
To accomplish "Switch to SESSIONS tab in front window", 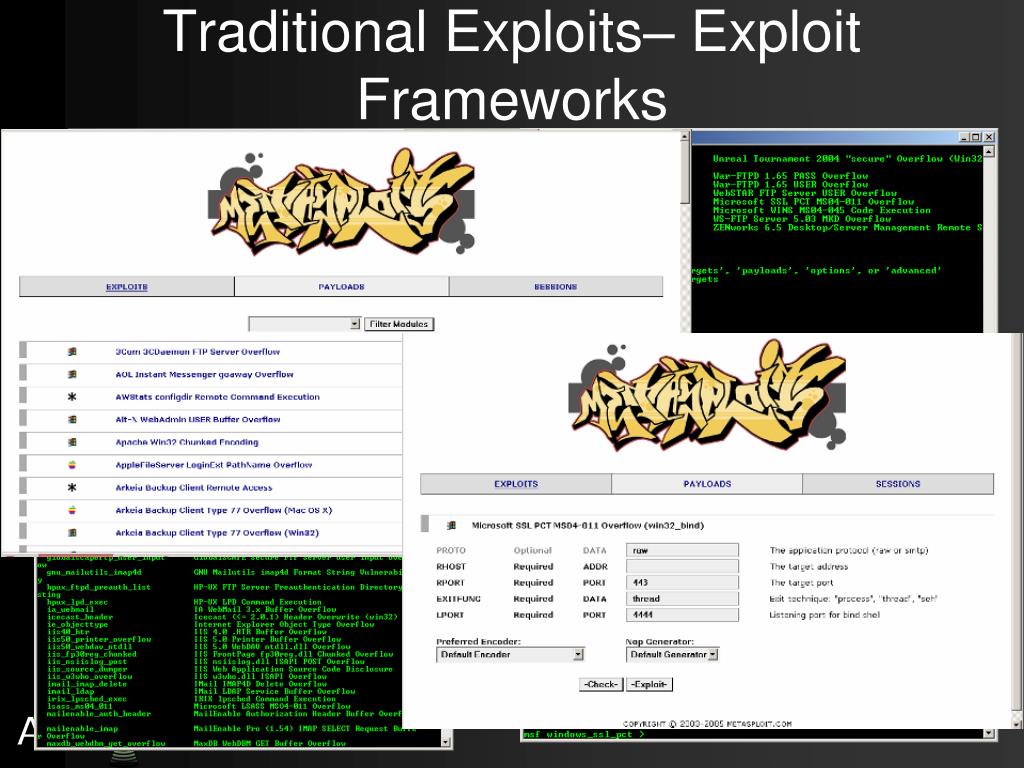I will [x=898, y=484].
